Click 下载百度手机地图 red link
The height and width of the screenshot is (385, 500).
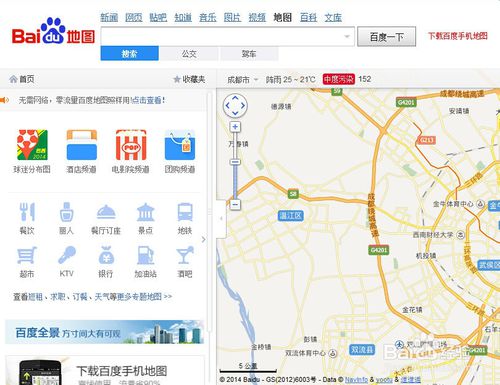pos(458,36)
